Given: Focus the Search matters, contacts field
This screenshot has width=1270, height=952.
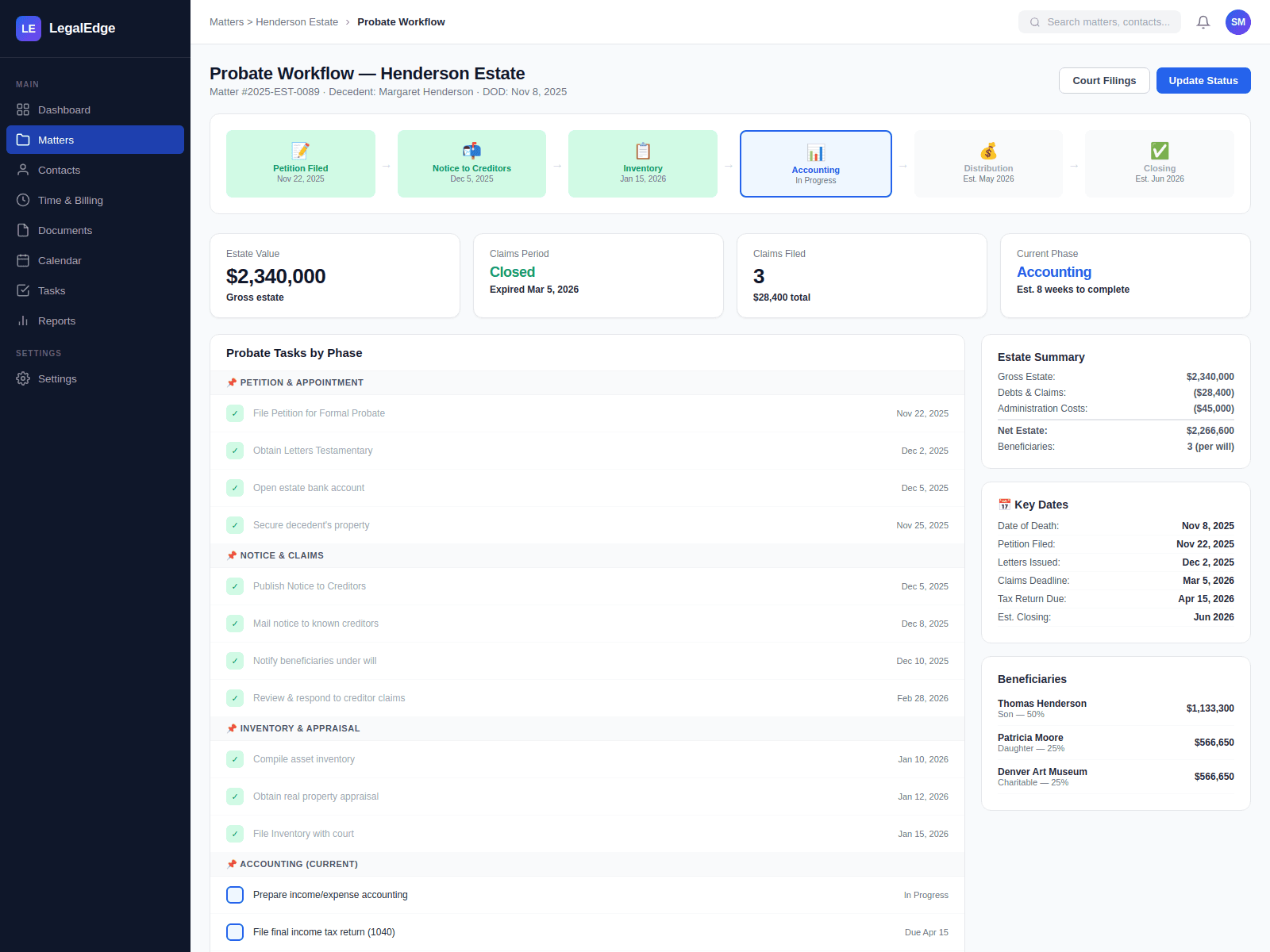Looking at the screenshot, I should 1099,22.
